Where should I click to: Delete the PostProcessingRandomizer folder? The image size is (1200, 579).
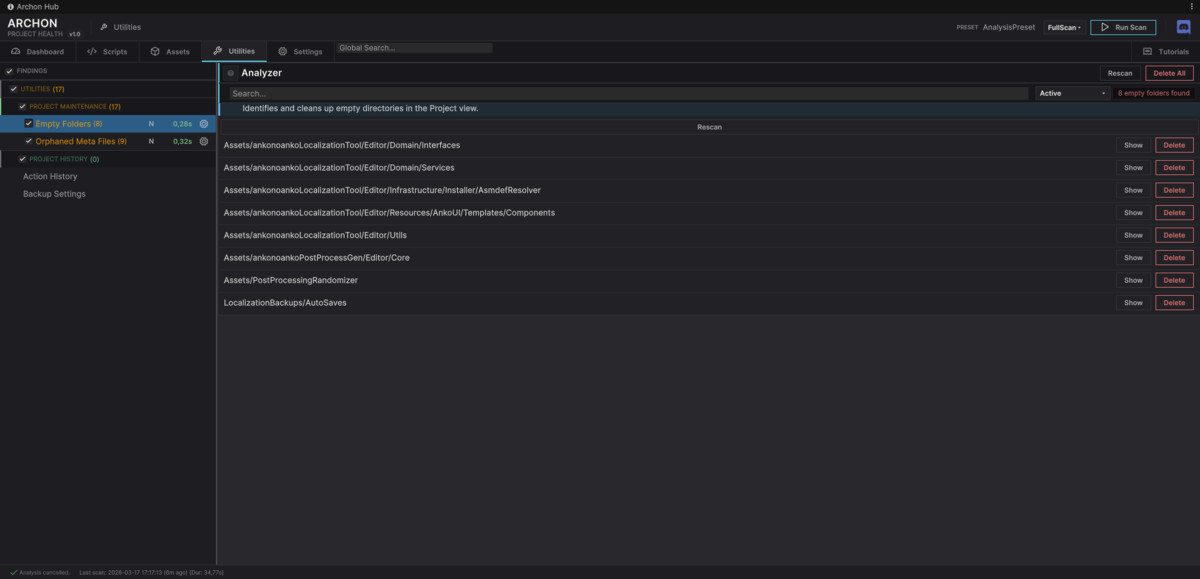coord(1174,280)
